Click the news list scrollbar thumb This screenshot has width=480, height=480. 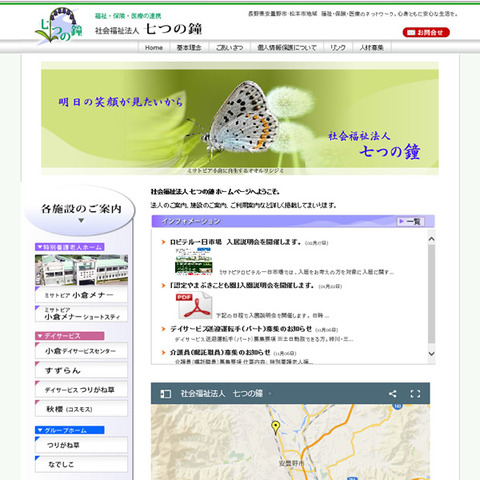[x=431, y=294]
